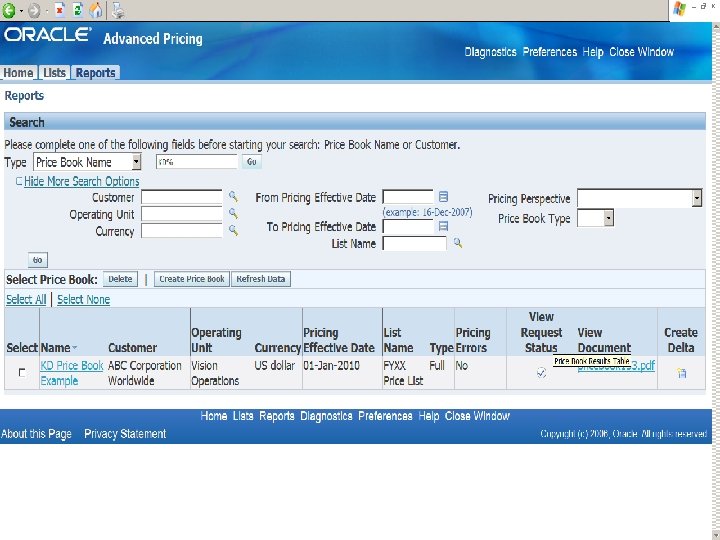Click the footer Reports link
Screen dimensions: 720x540
pos(276,416)
